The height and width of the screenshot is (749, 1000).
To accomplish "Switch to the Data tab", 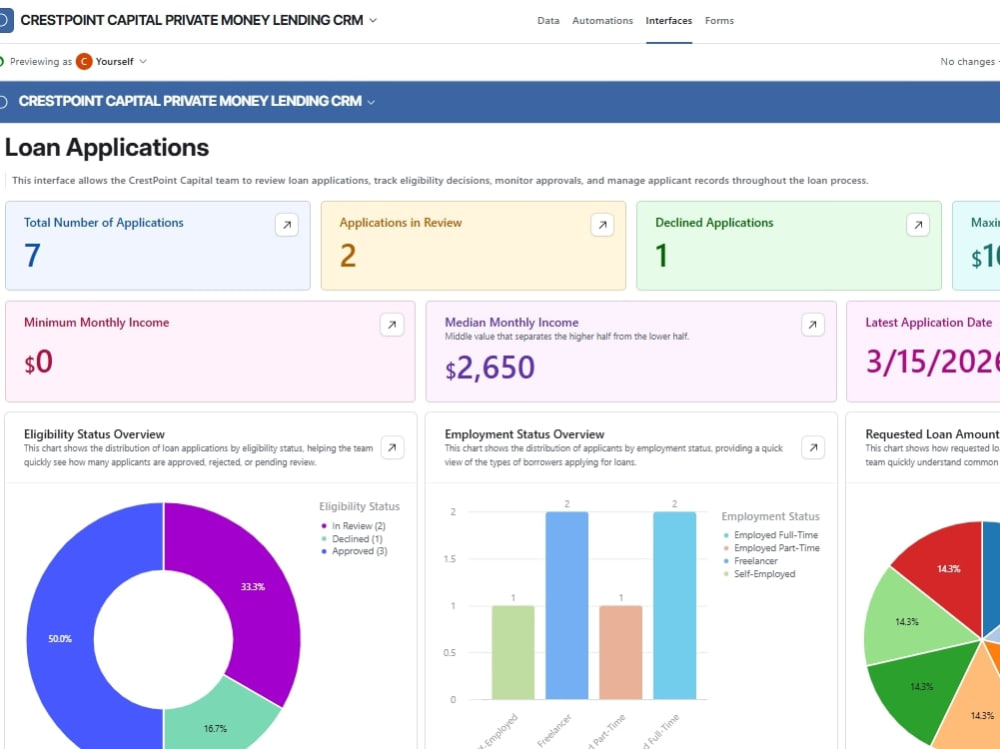I will pos(548,20).
